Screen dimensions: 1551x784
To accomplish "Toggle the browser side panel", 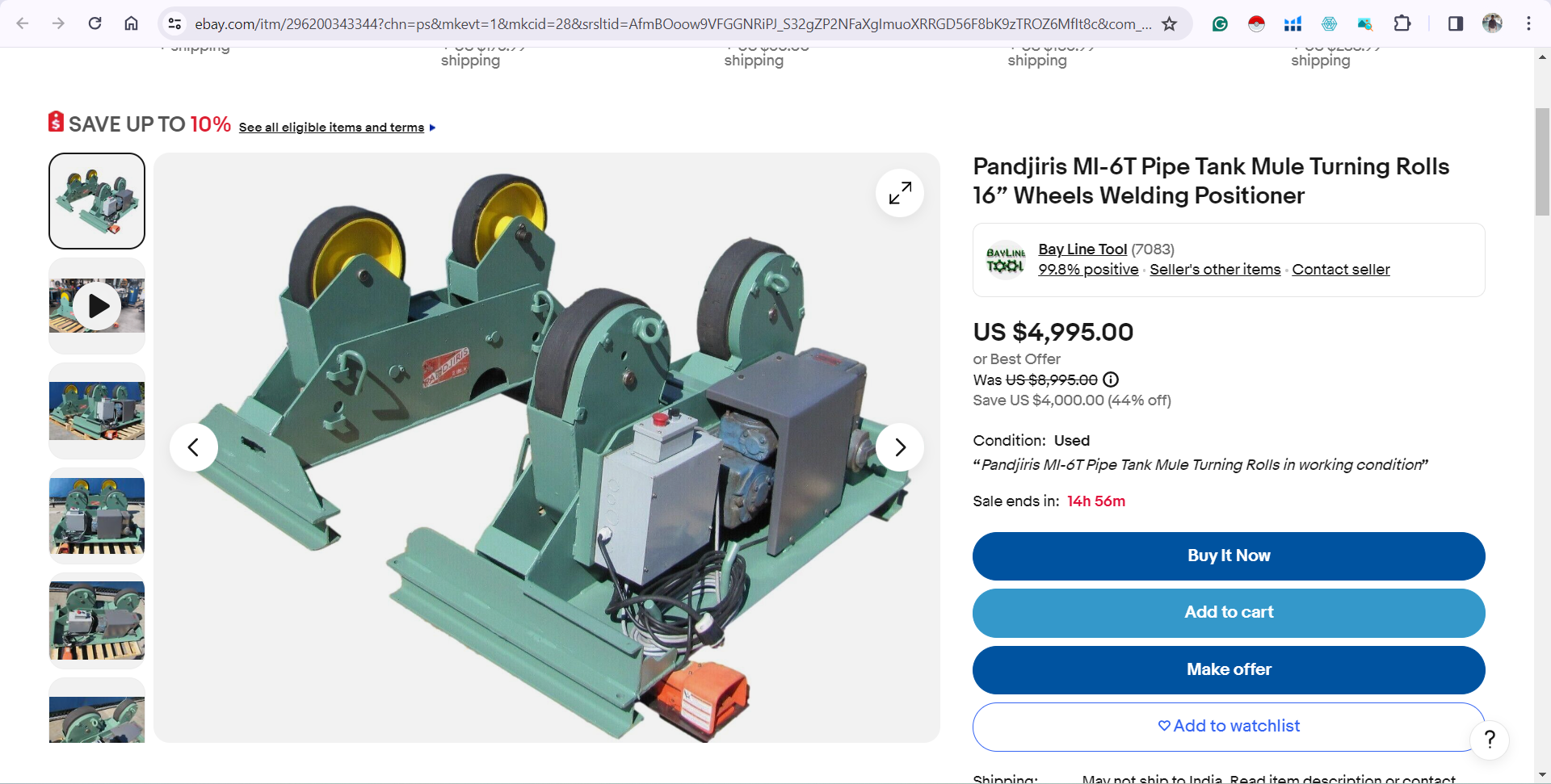I will [x=1456, y=23].
